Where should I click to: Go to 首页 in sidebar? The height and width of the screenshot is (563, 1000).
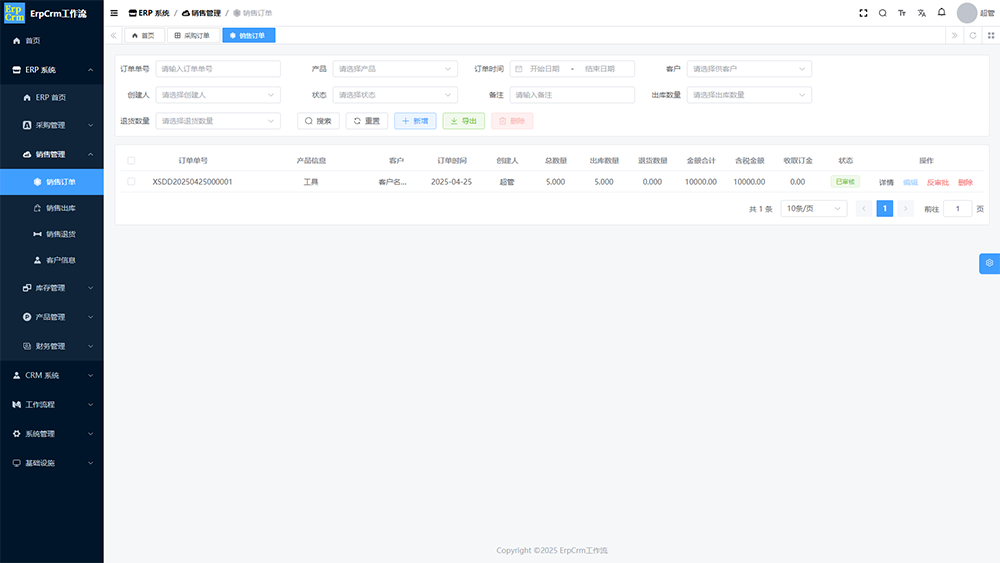[52, 40]
